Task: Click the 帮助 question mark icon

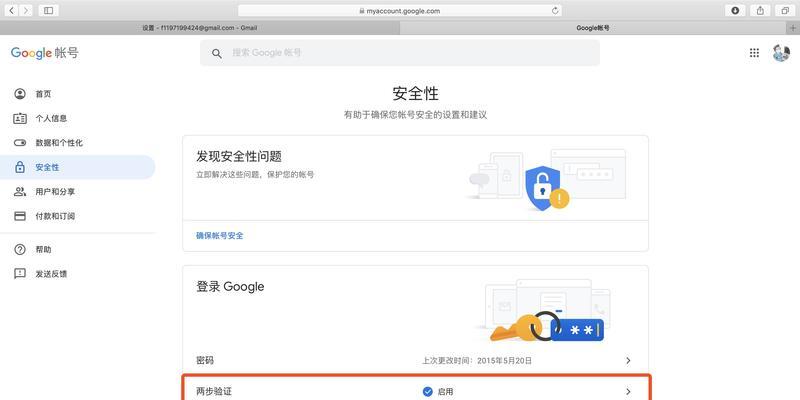Action: tap(20, 249)
